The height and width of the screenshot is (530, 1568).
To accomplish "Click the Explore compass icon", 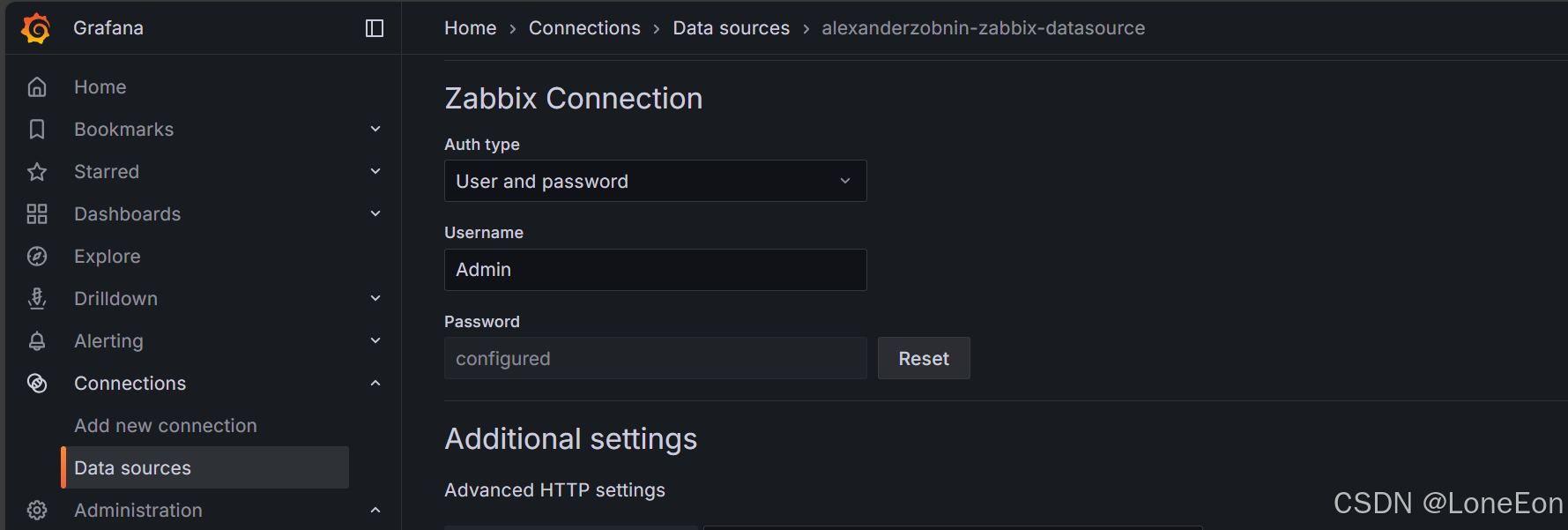I will click(x=37, y=256).
